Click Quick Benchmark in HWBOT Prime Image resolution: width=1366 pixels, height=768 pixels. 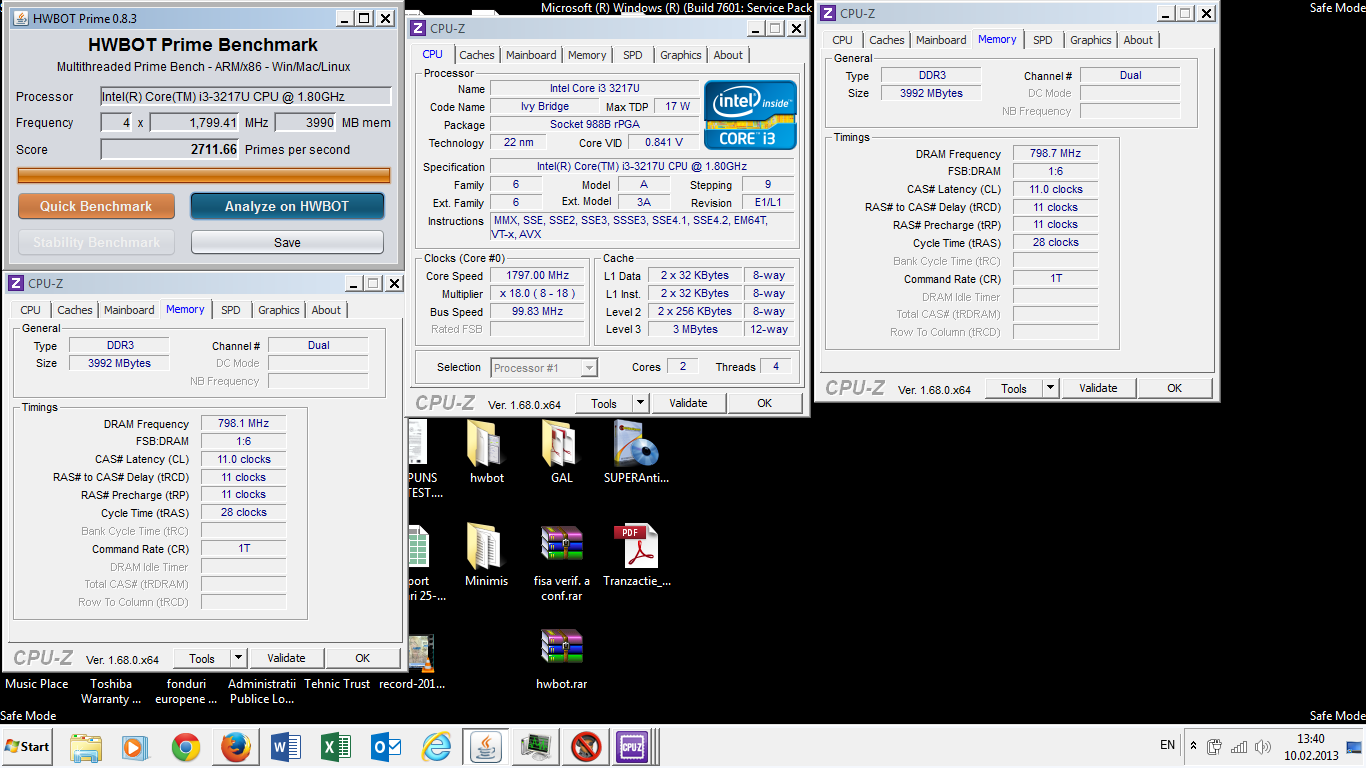[96, 206]
